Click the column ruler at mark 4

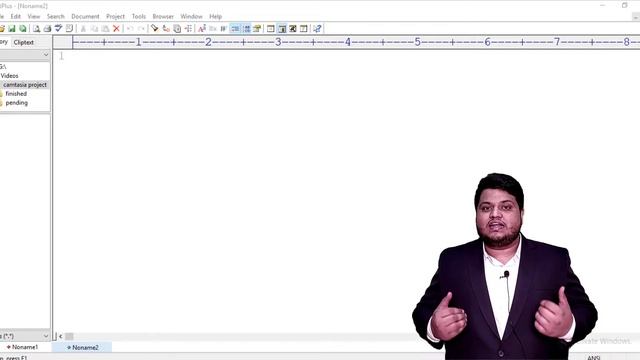tap(348, 42)
